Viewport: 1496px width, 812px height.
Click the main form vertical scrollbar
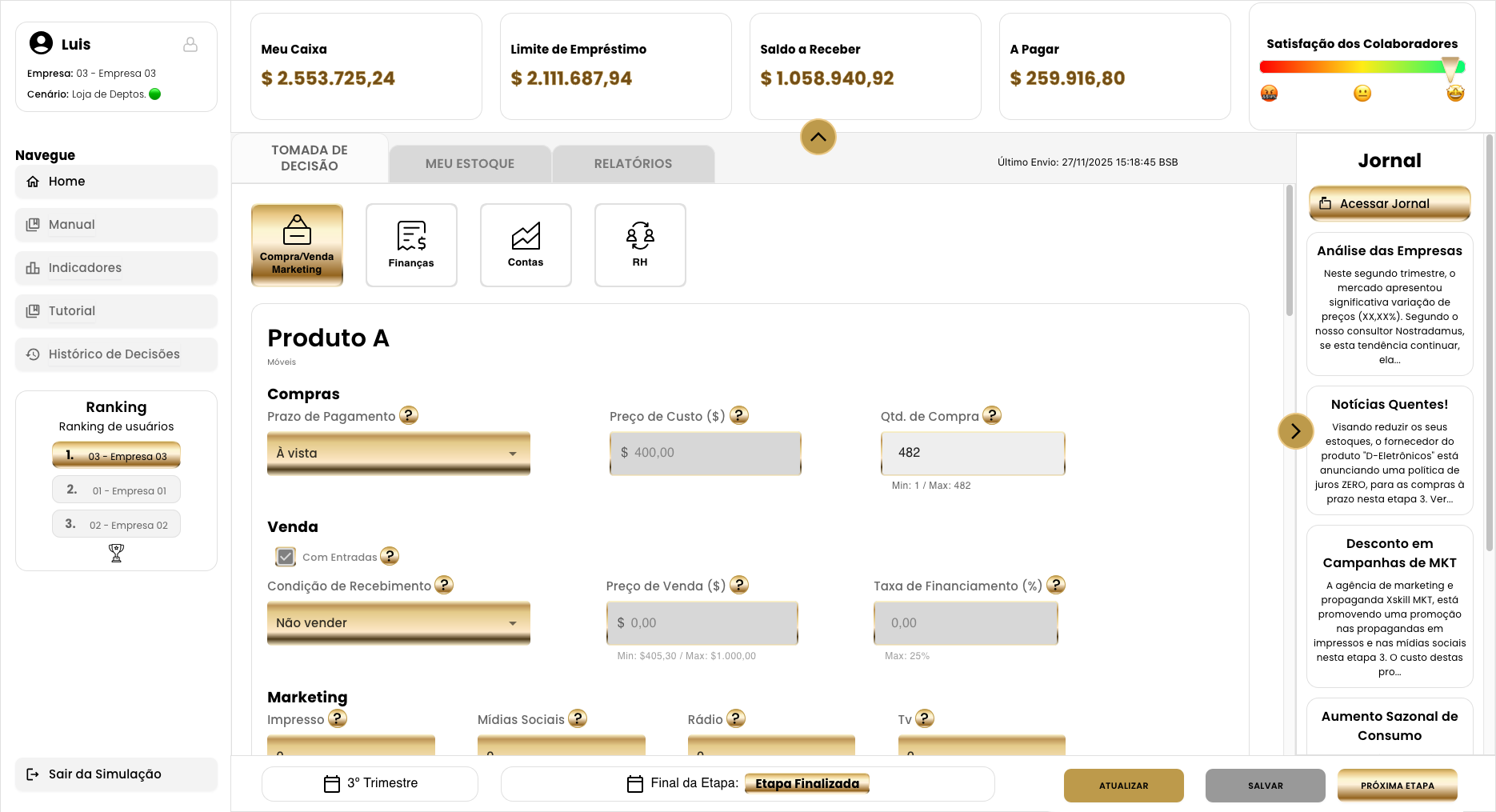point(1290,250)
